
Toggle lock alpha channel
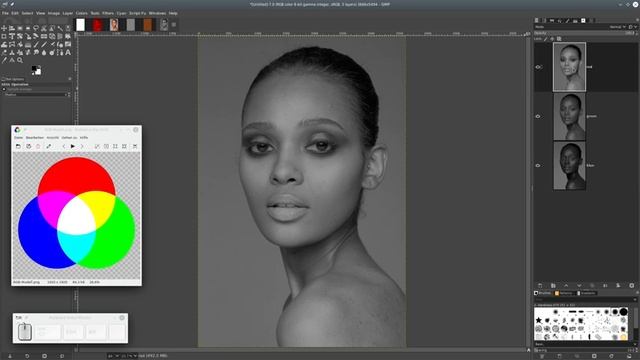point(559,39)
